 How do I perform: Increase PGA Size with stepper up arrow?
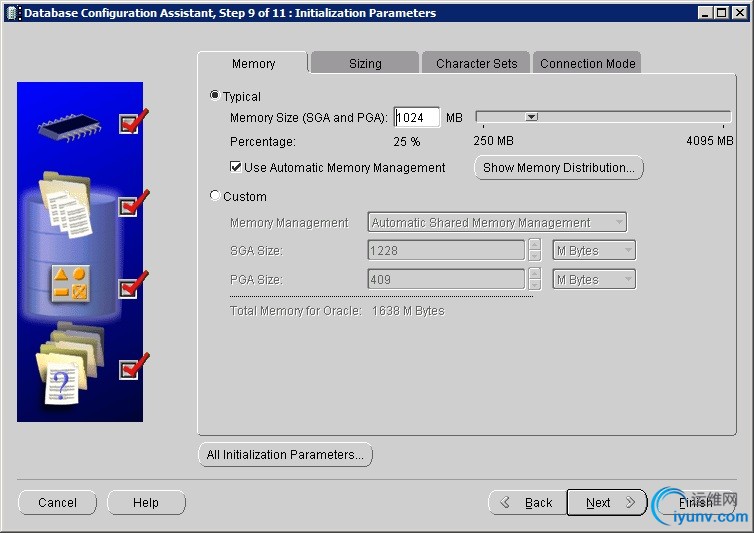click(534, 273)
